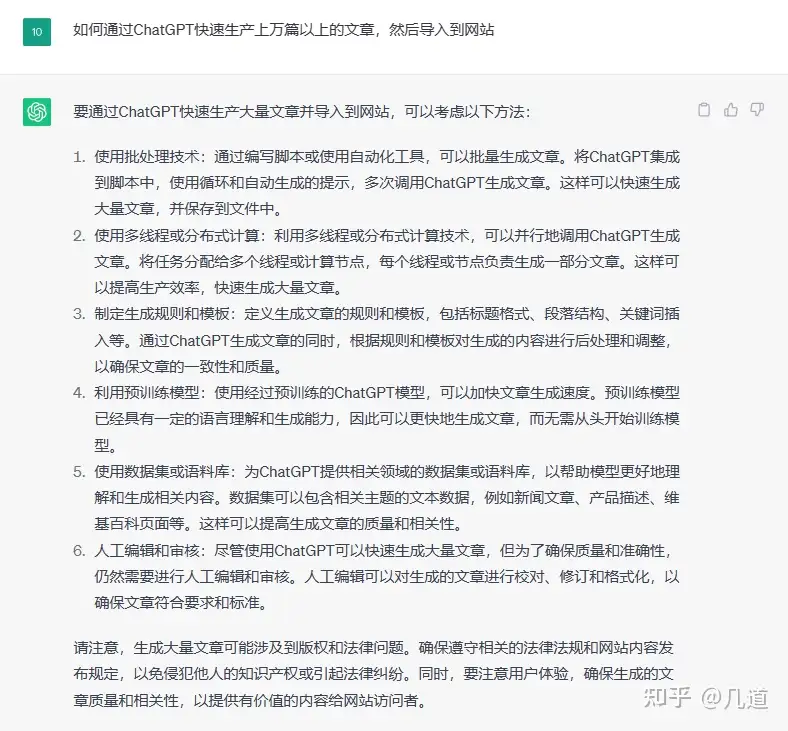Click the ChatGPT logo avatar
The width and height of the screenshot is (788, 731).
(x=37, y=112)
